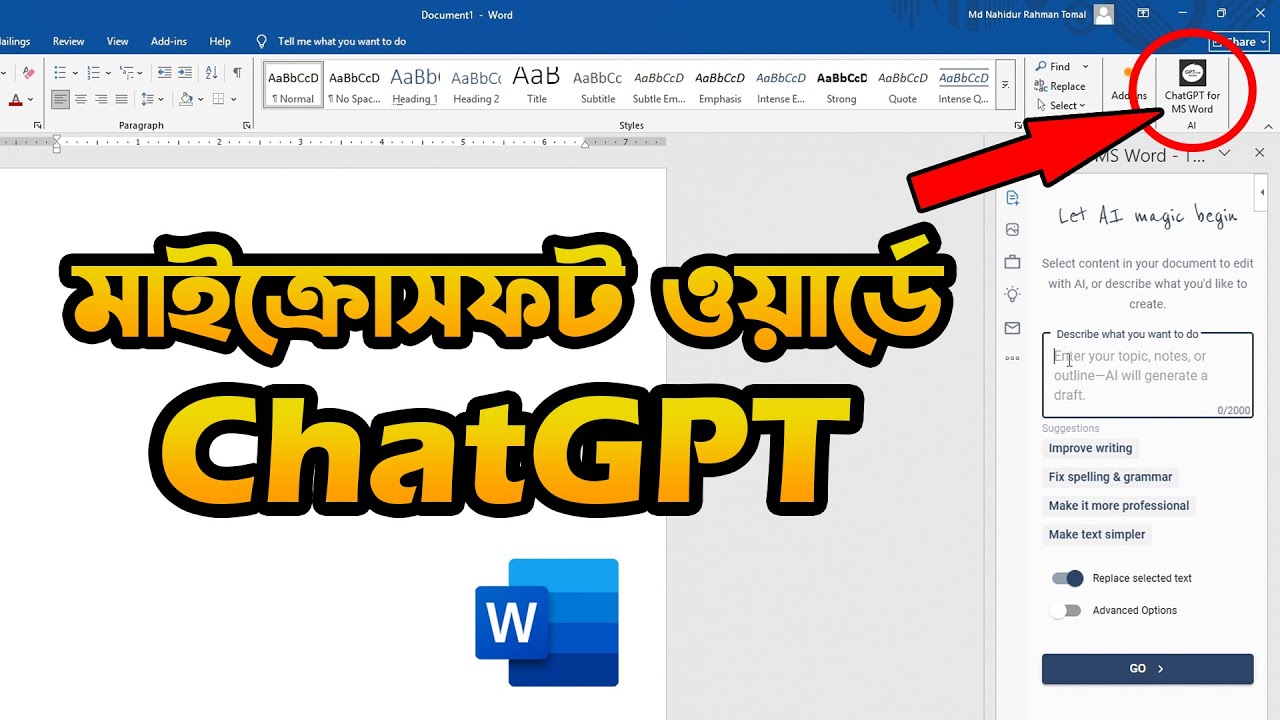Click the Share button
The image size is (1280, 720).
click(1238, 42)
